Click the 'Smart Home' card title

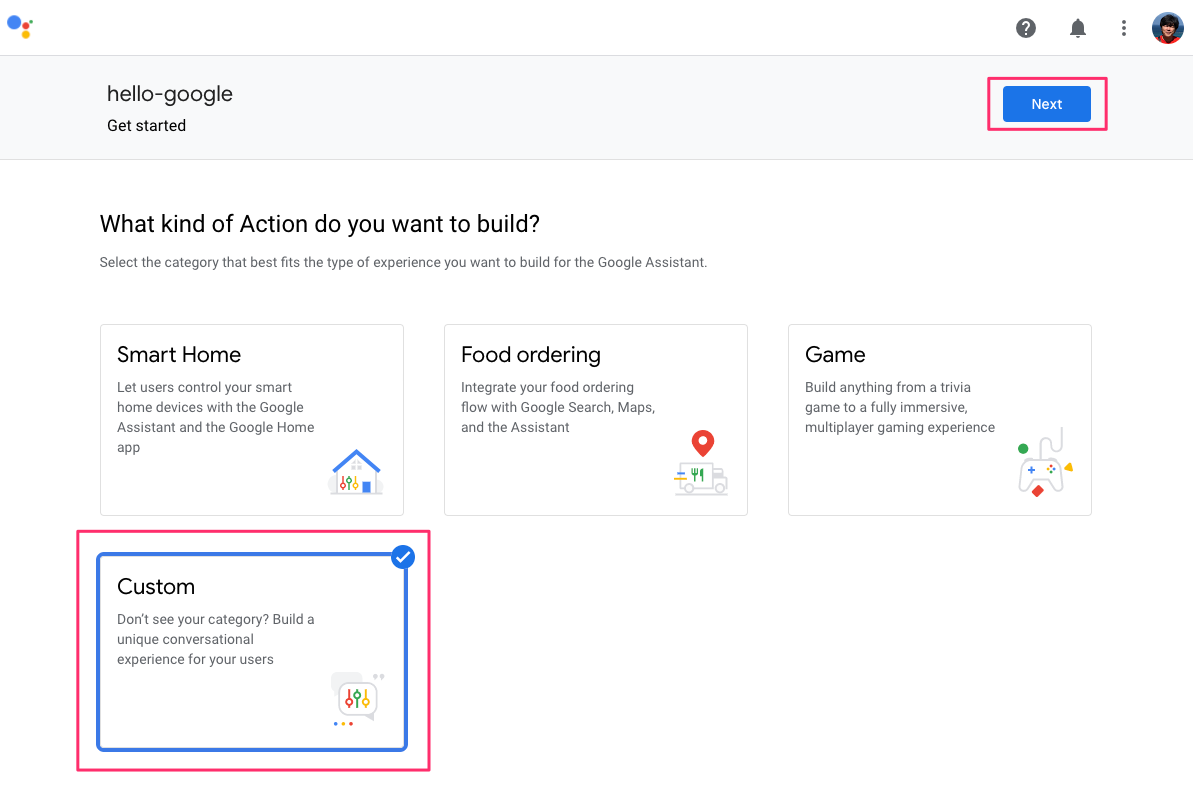(179, 355)
